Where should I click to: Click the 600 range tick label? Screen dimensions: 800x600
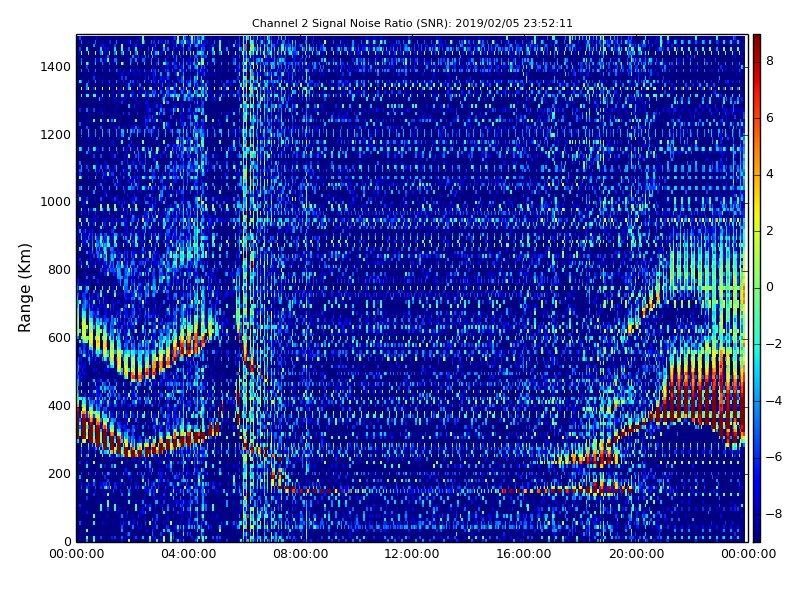59,338
